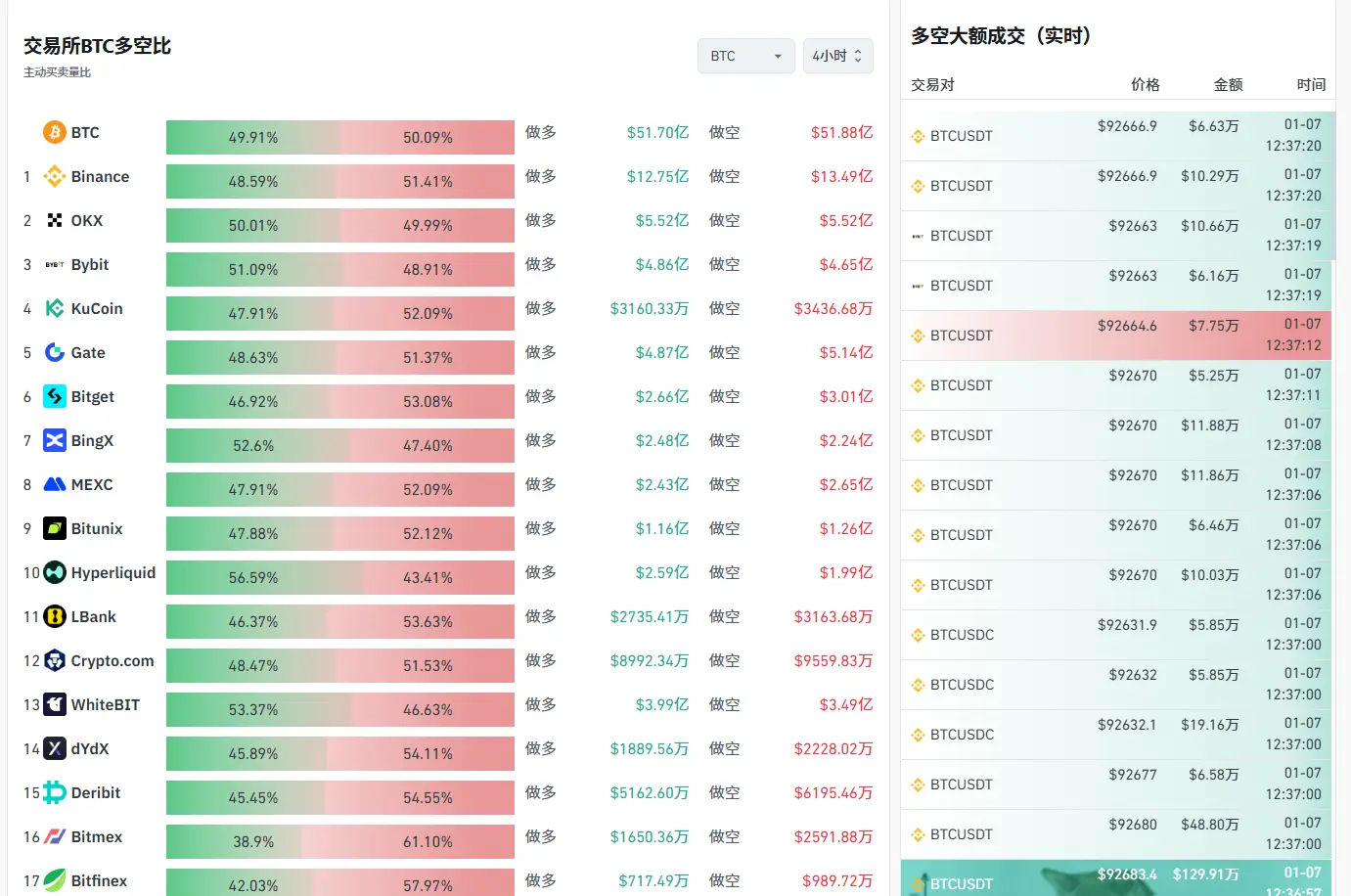This screenshot has height=896, width=1351.
Task: Click Binance icon on $92631.9 BTCUSDC trade
Action: coord(918,635)
